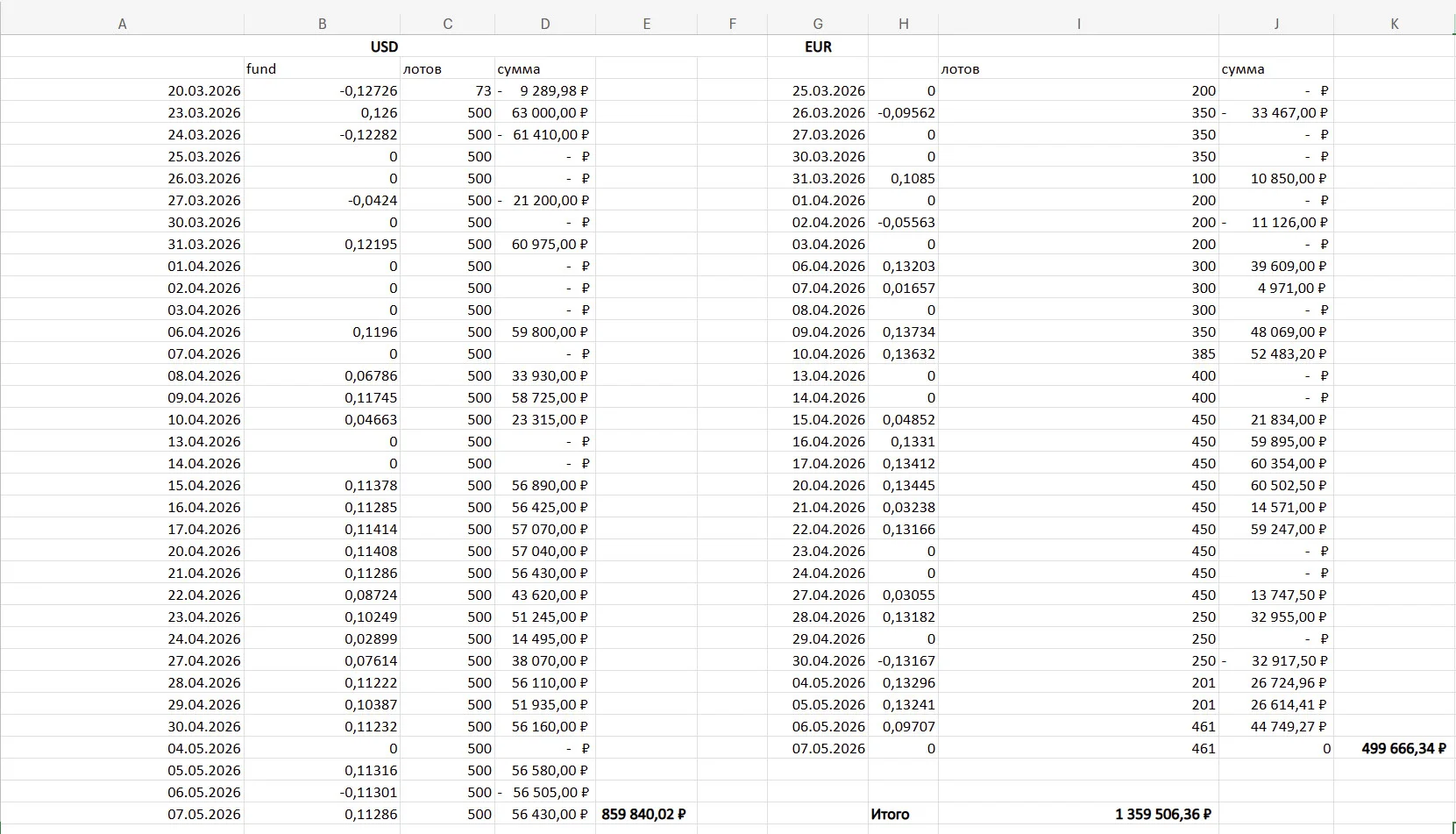1456x834 pixels.
Task: Select the date cell 20.03.2026
Action: [122, 90]
